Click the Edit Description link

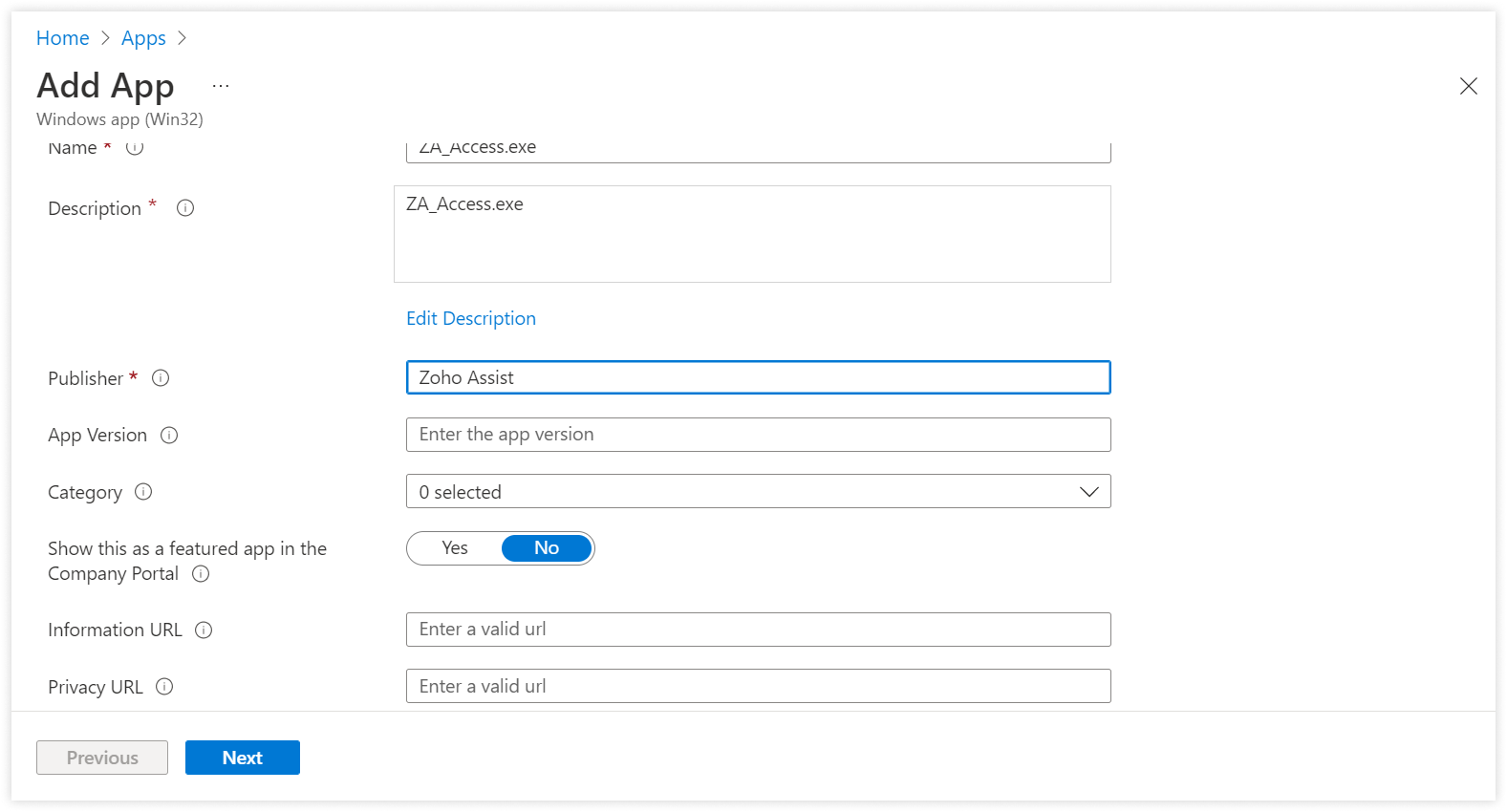[x=471, y=319]
